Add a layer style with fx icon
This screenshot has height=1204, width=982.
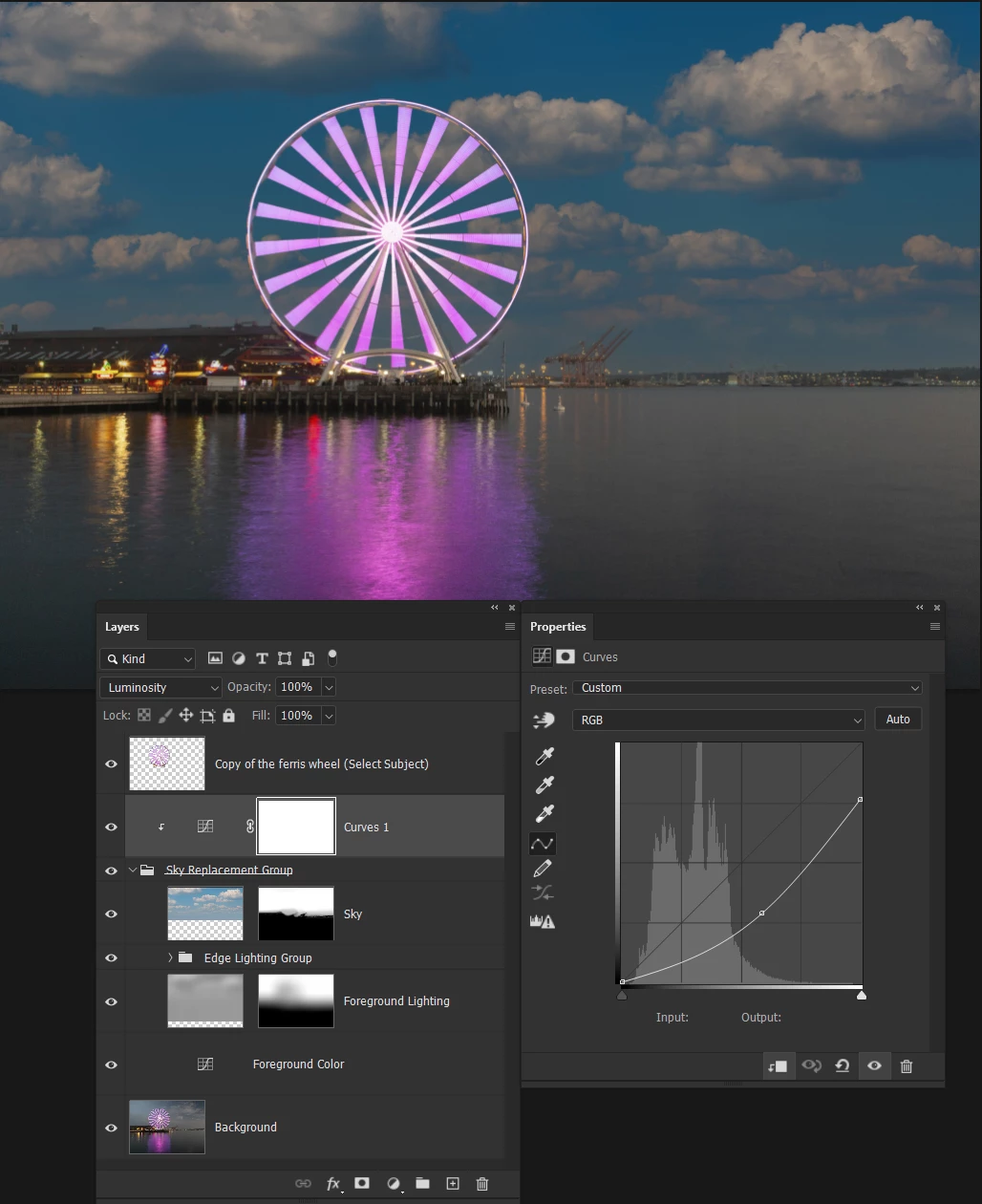tap(333, 1184)
